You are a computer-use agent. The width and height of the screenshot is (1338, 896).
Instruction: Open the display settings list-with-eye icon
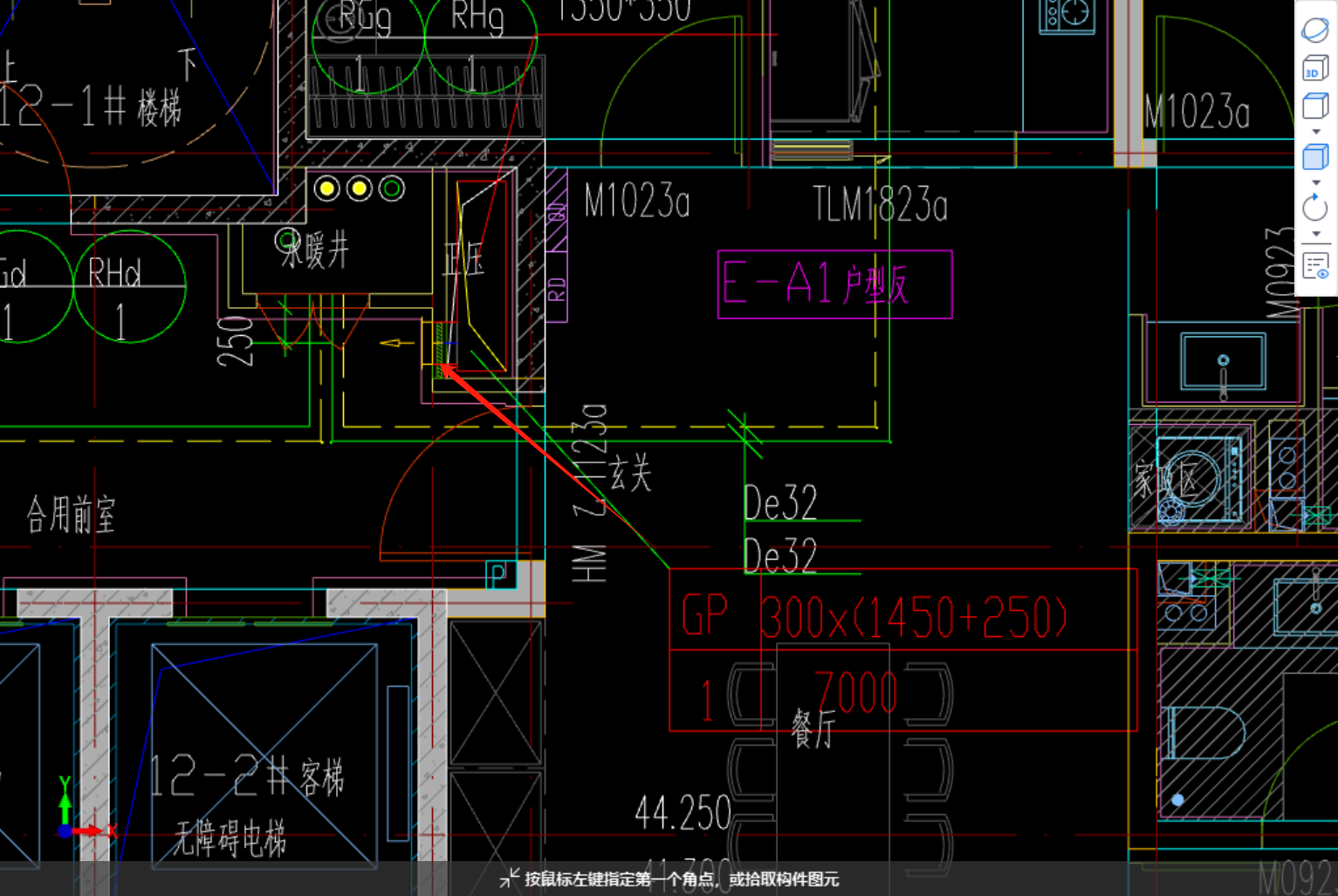click(1315, 265)
